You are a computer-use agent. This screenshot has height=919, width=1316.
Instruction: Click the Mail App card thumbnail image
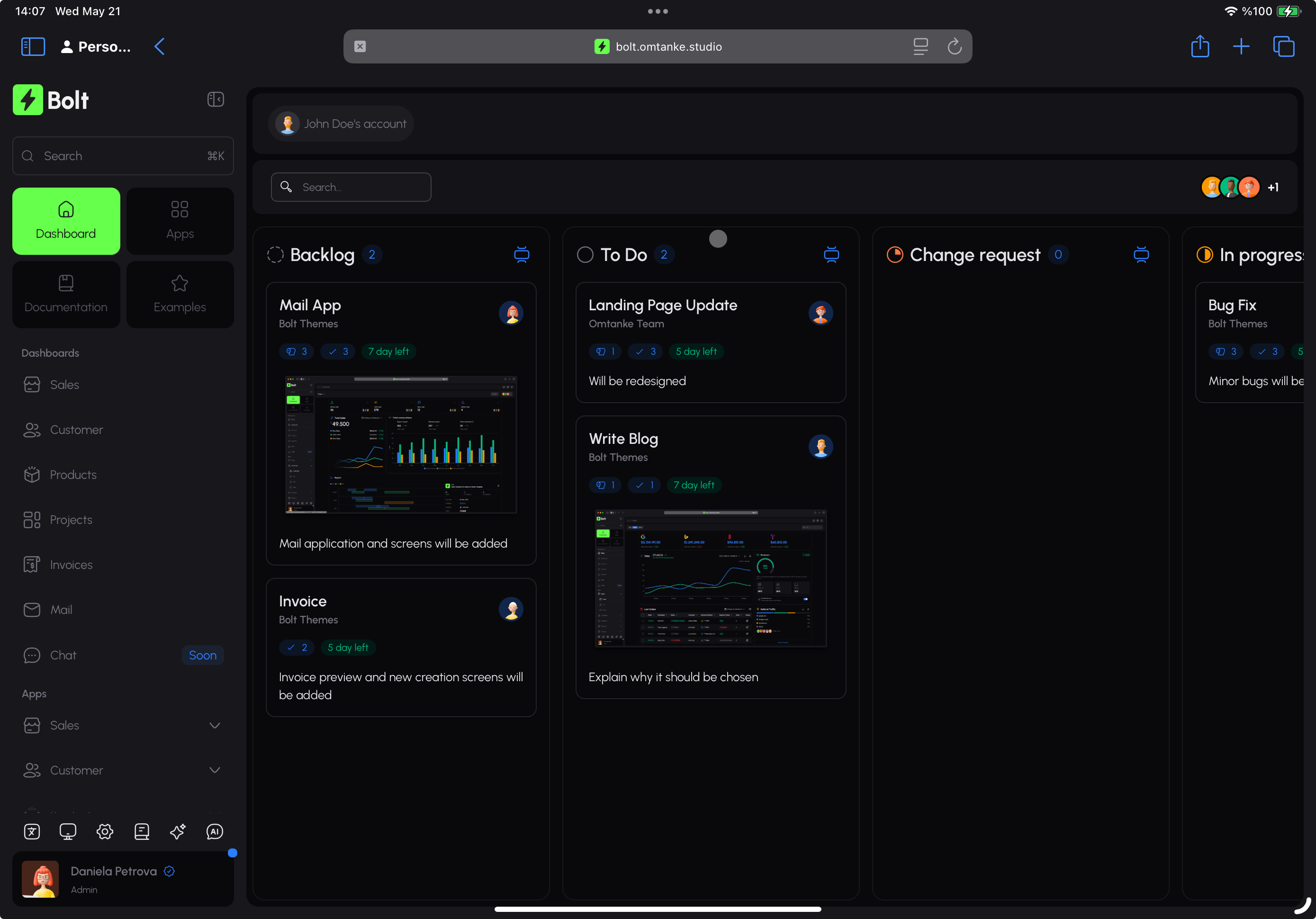pyautogui.click(x=401, y=445)
